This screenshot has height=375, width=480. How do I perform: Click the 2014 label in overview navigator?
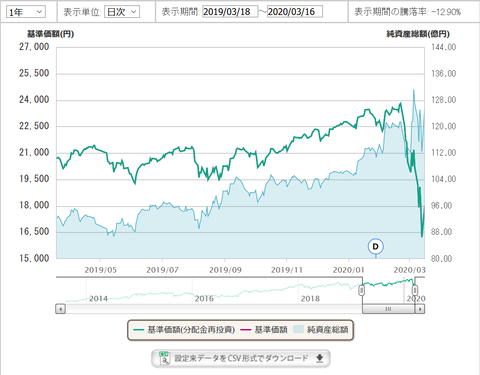(98, 299)
